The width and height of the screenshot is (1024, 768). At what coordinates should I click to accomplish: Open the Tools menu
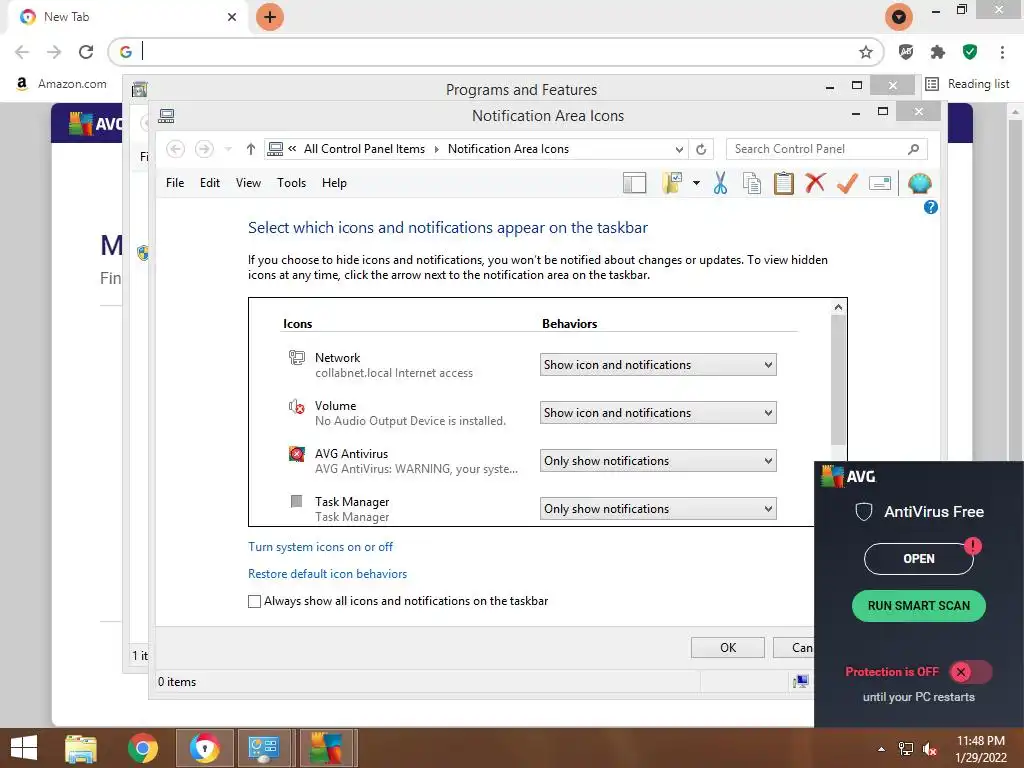(291, 184)
